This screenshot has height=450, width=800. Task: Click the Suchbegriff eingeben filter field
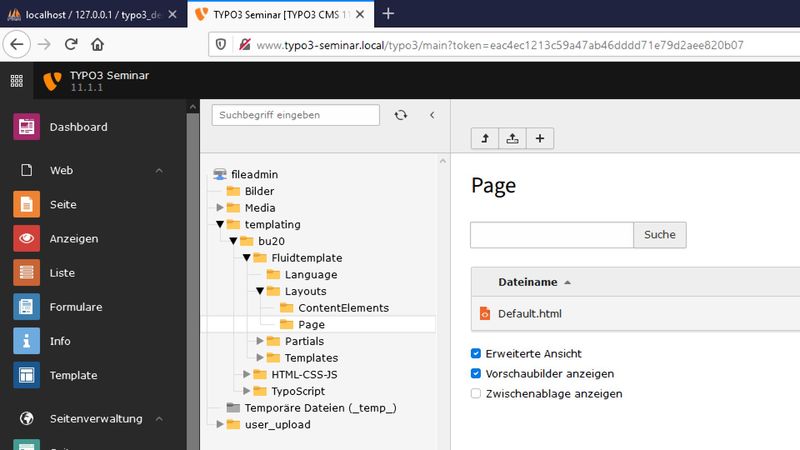295,115
